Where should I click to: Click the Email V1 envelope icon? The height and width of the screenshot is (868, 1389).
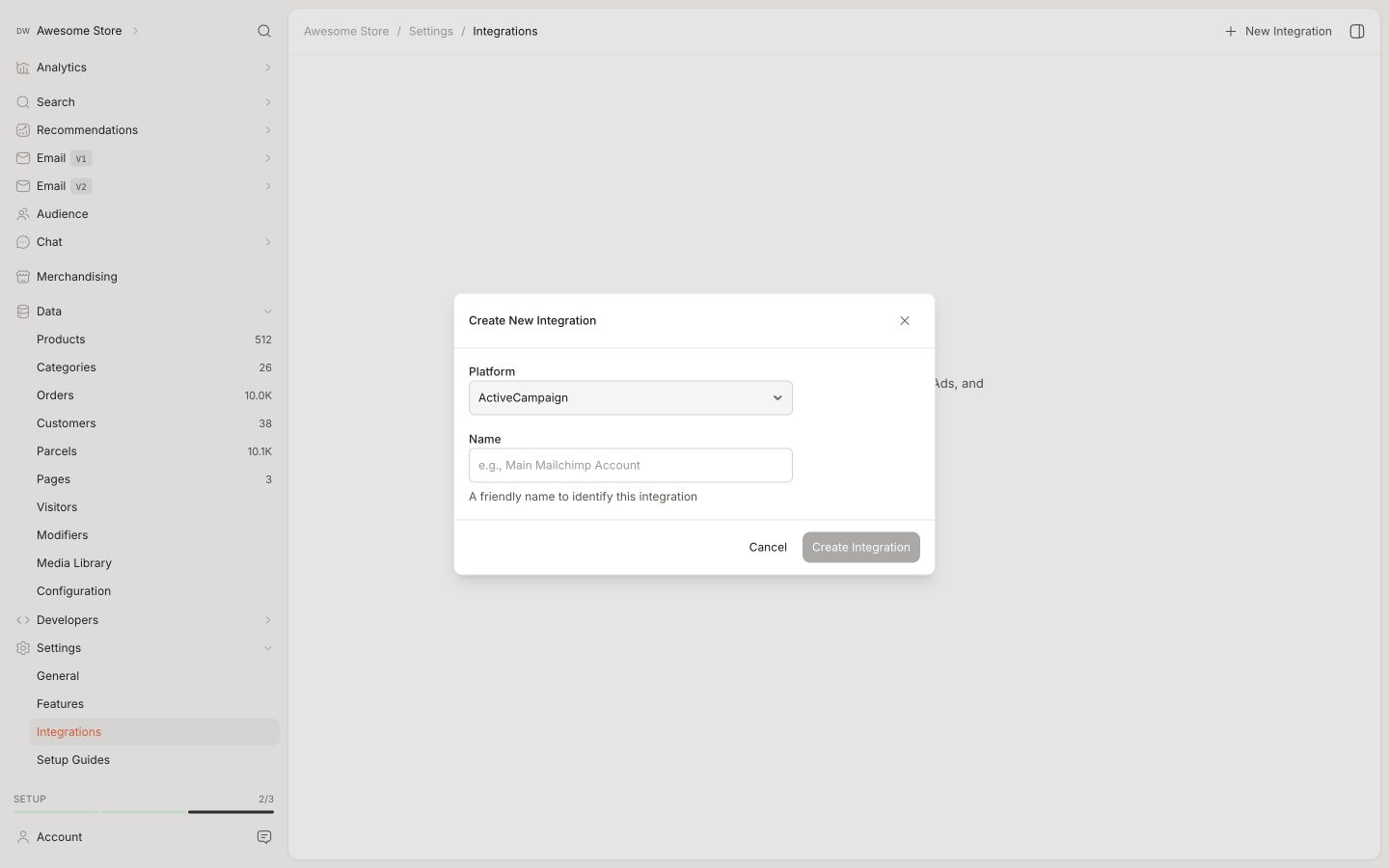(23, 158)
